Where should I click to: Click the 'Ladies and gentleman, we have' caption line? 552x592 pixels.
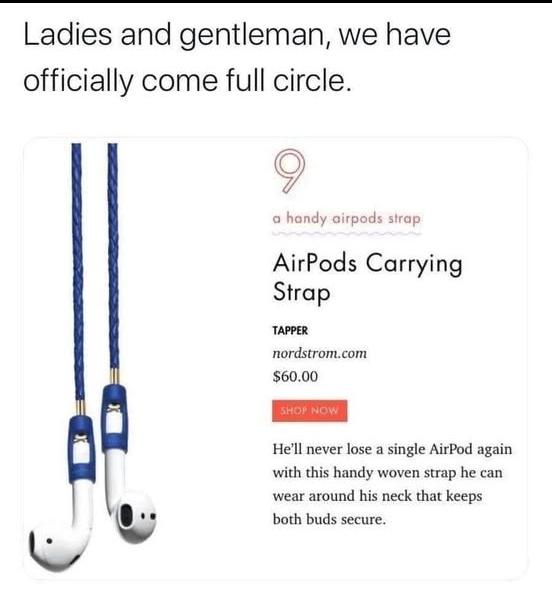pos(237,36)
